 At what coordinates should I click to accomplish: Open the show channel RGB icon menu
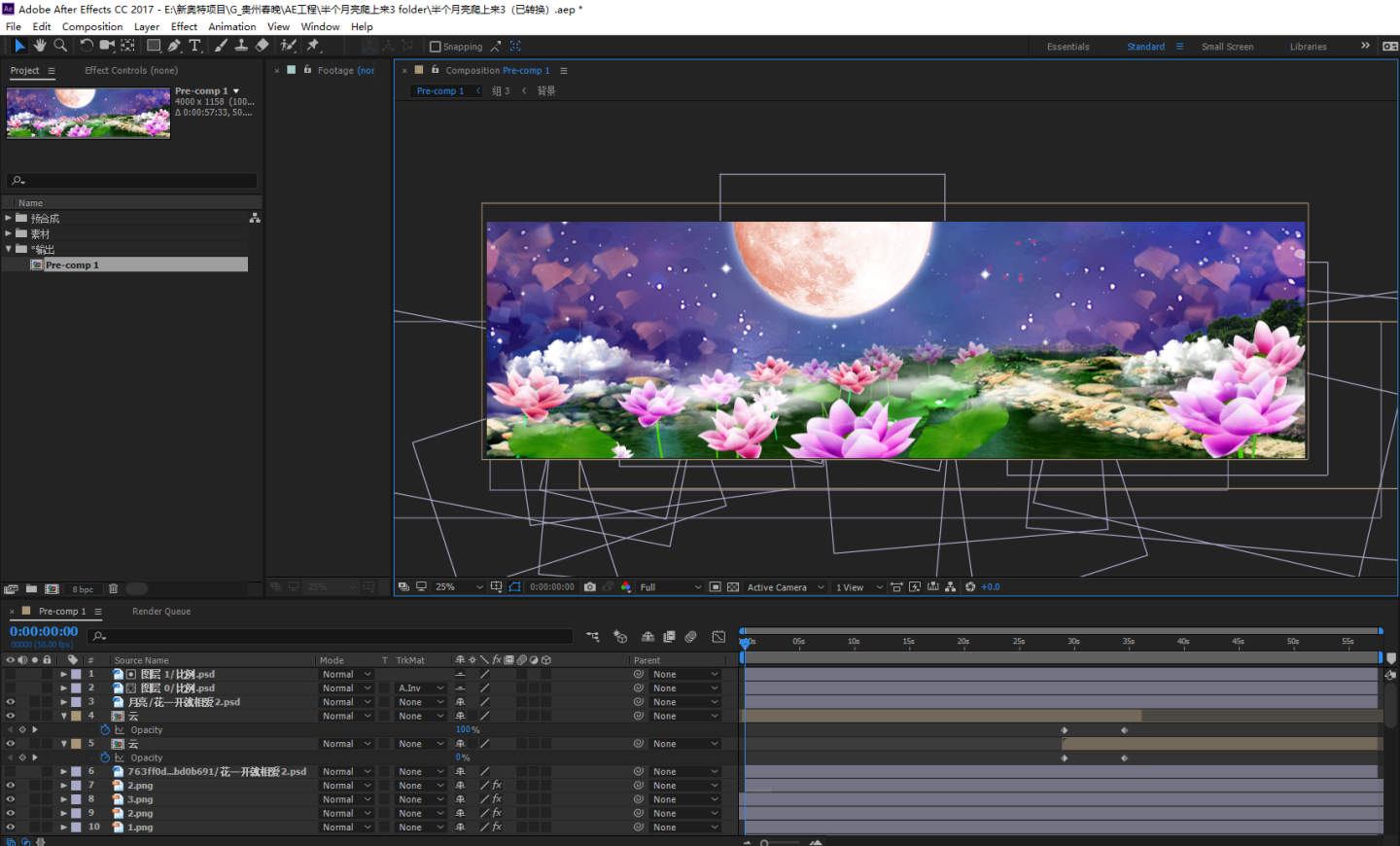click(625, 587)
